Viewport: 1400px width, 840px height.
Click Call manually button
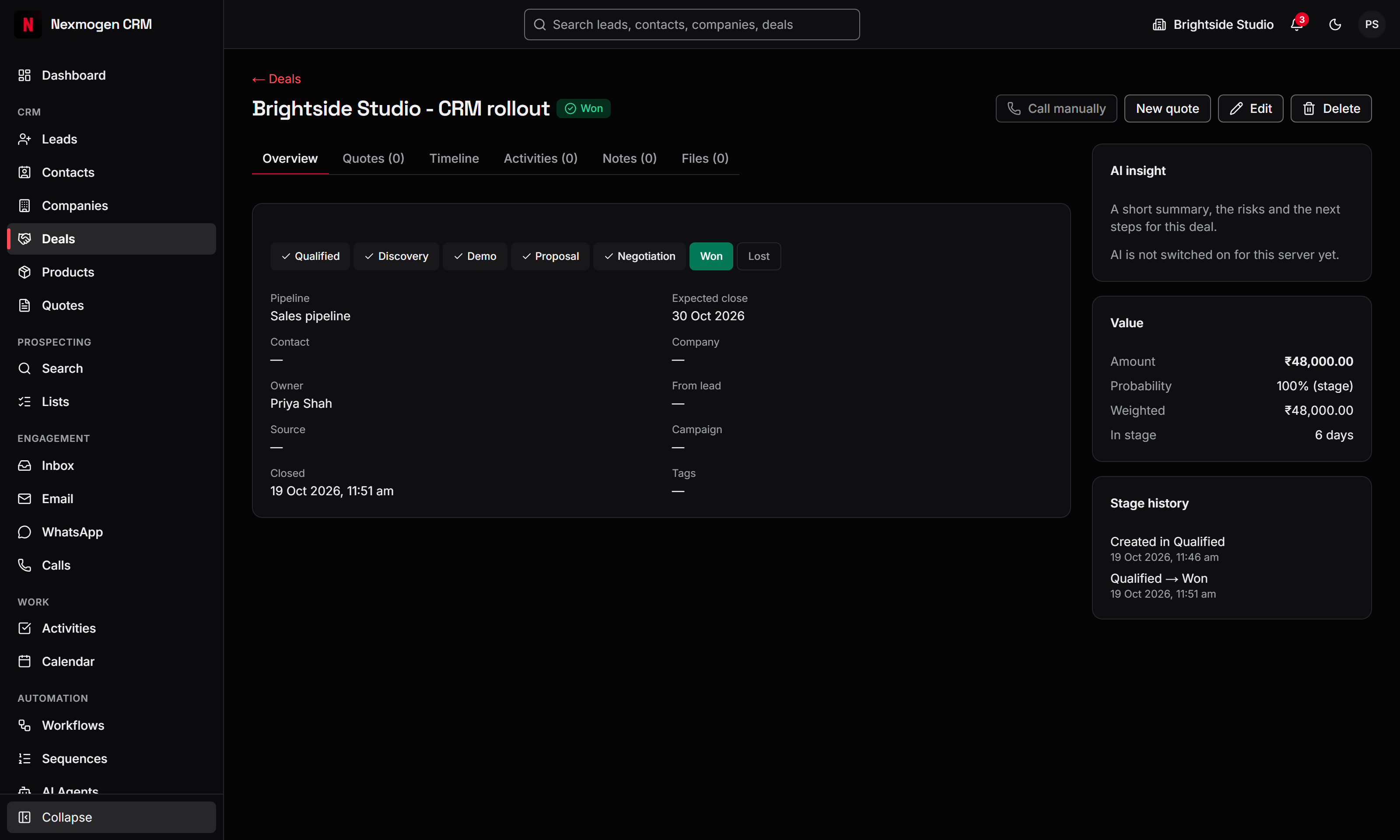click(1056, 108)
